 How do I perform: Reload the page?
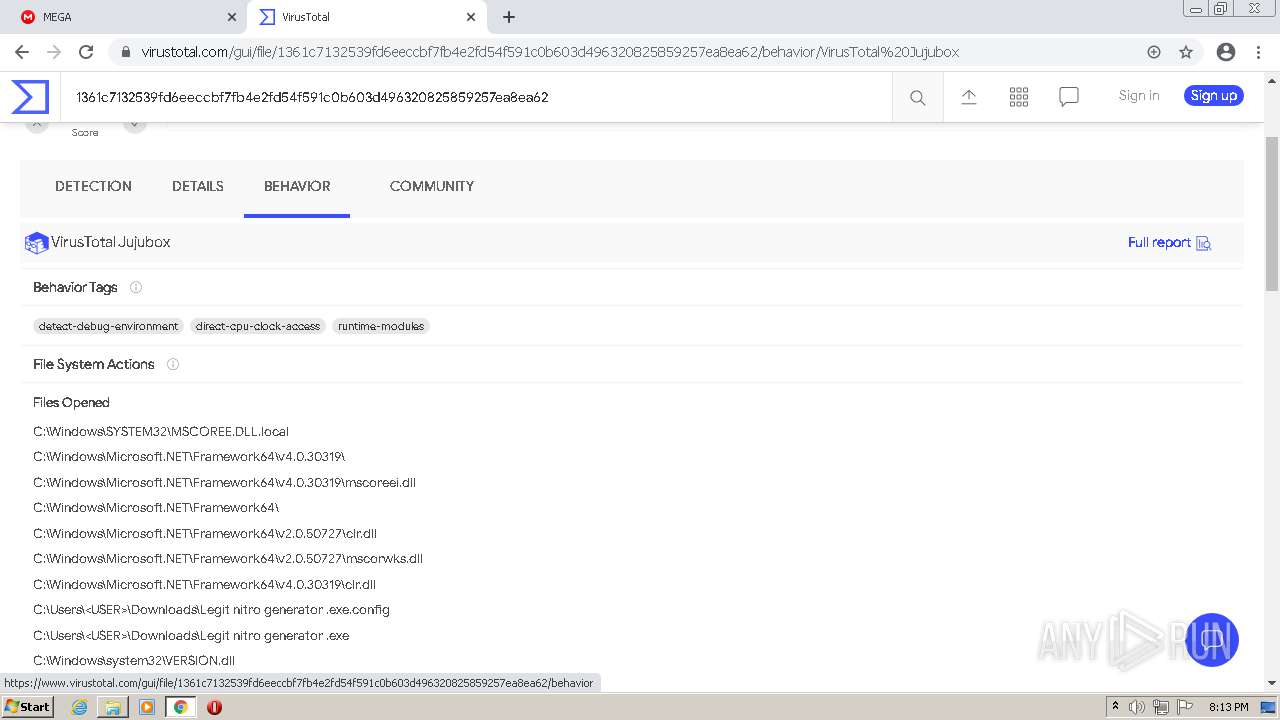(x=86, y=52)
